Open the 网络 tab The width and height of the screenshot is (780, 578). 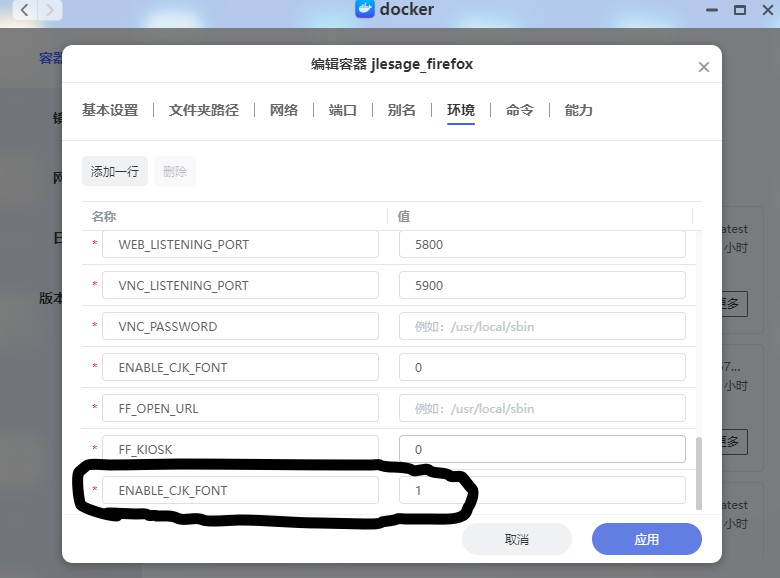click(x=284, y=110)
